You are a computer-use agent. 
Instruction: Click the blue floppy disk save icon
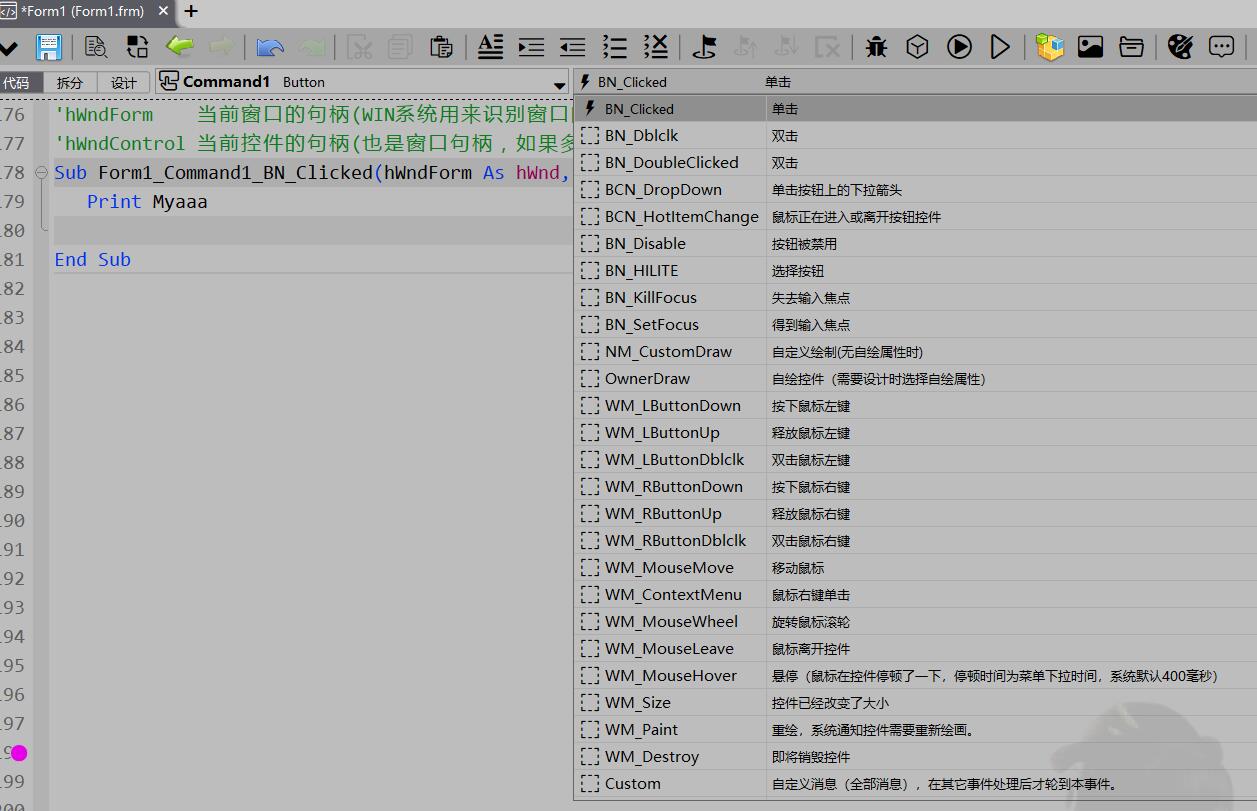pyautogui.click(x=48, y=47)
